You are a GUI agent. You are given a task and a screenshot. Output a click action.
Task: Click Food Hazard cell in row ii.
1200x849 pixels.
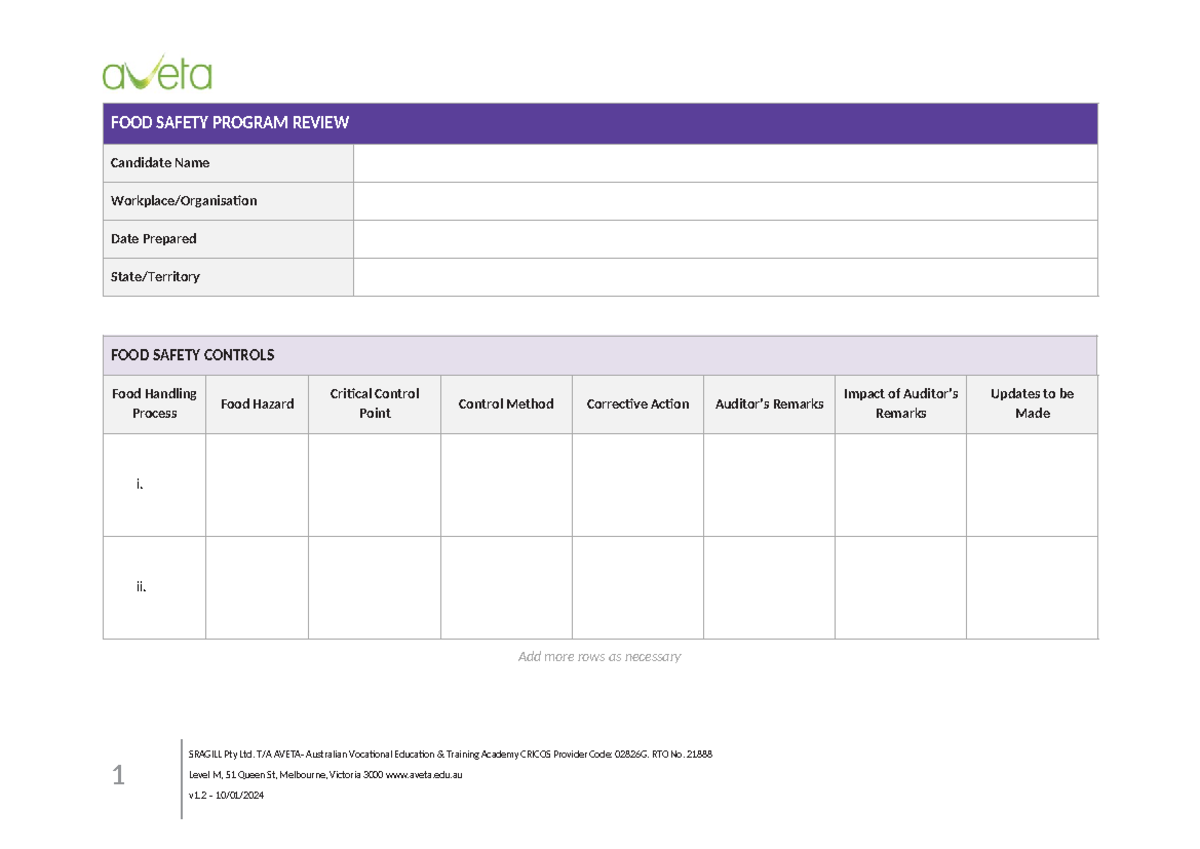coord(257,588)
